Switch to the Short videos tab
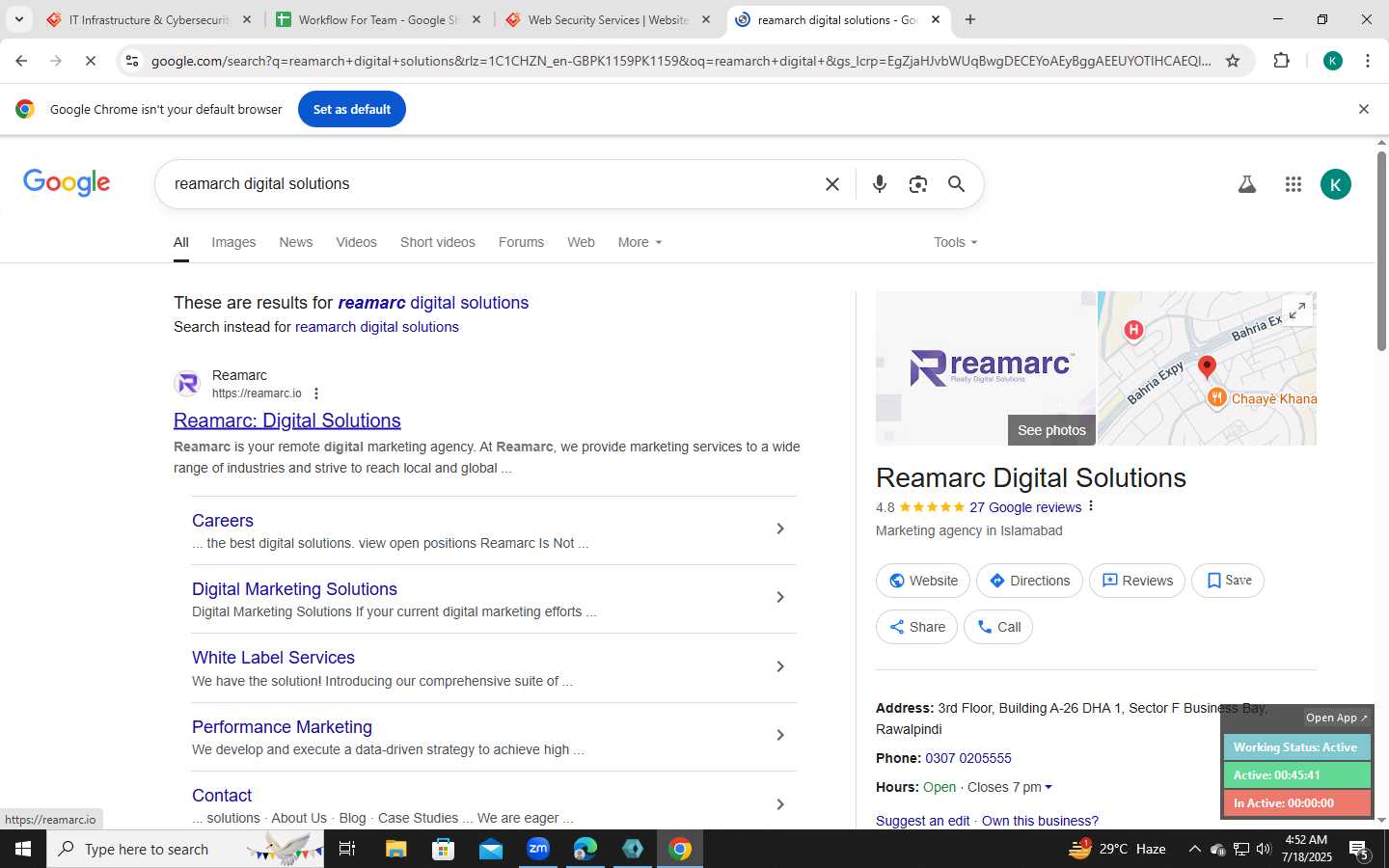The height and width of the screenshot is (868, 1389). click(438, 242)
